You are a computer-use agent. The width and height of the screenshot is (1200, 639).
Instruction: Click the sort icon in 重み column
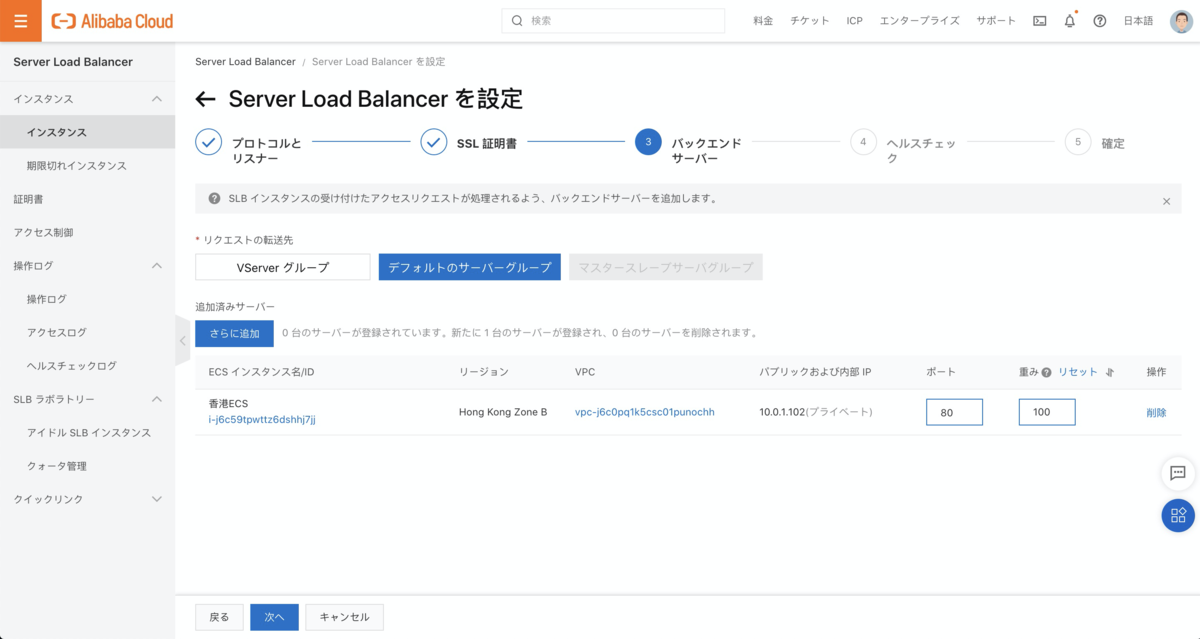click(x=1110, y=372)
